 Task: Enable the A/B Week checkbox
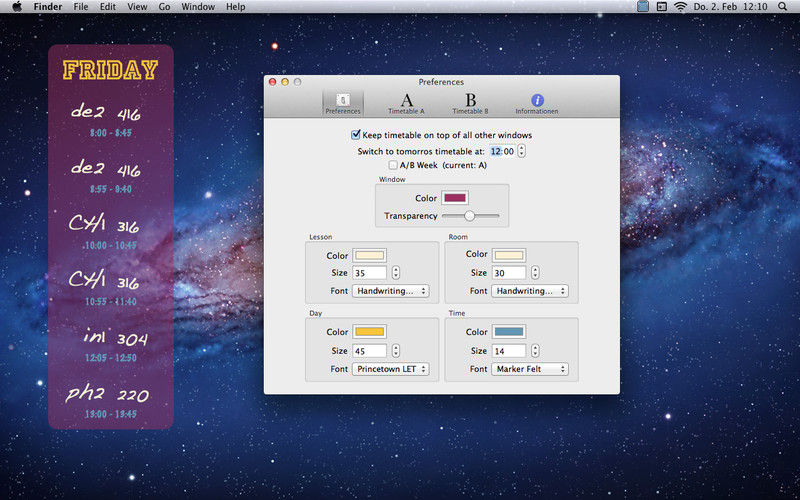pos(393,165)
